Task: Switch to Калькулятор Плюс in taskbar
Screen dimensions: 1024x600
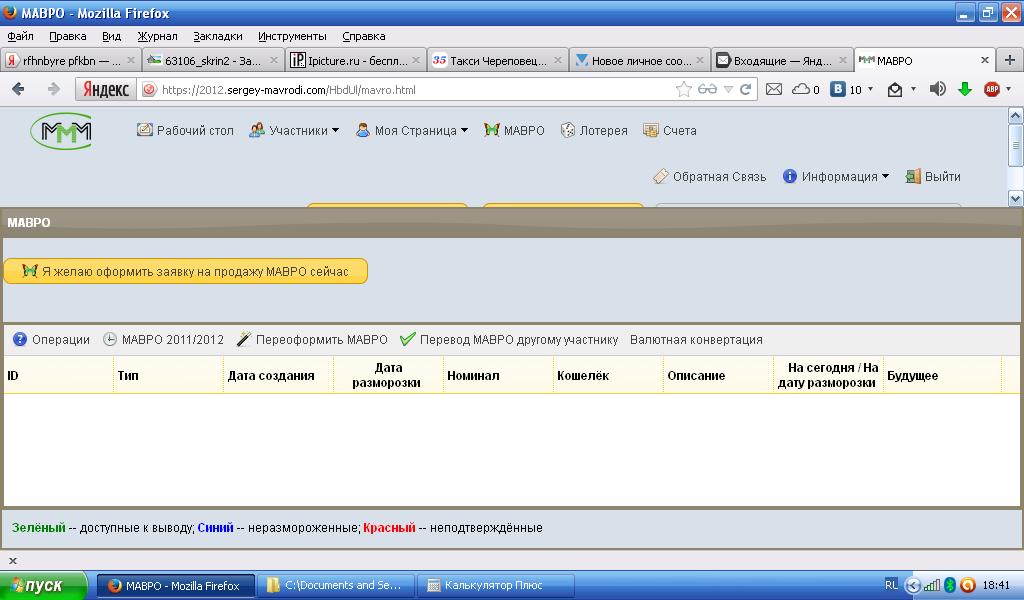Action: [496, 586]
